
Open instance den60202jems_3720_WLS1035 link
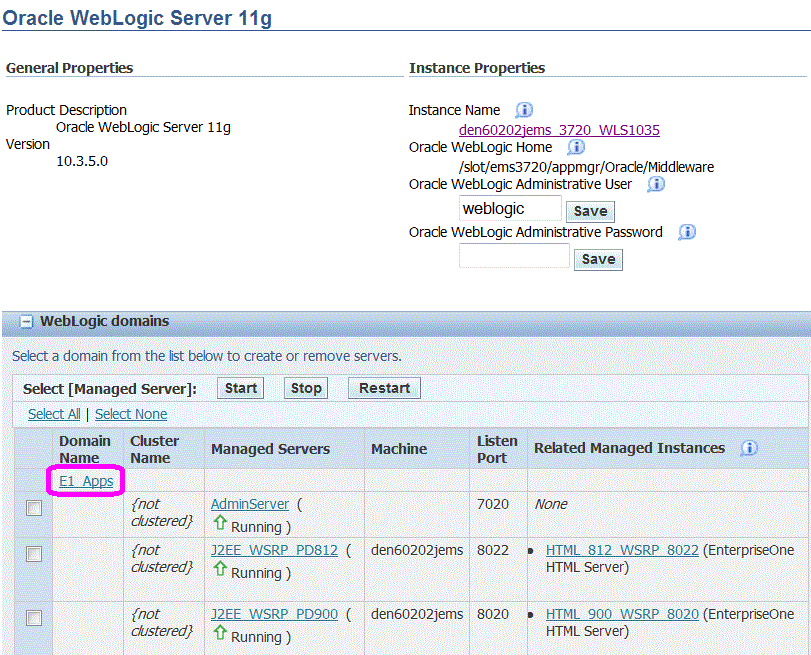(x=559, y=130)
